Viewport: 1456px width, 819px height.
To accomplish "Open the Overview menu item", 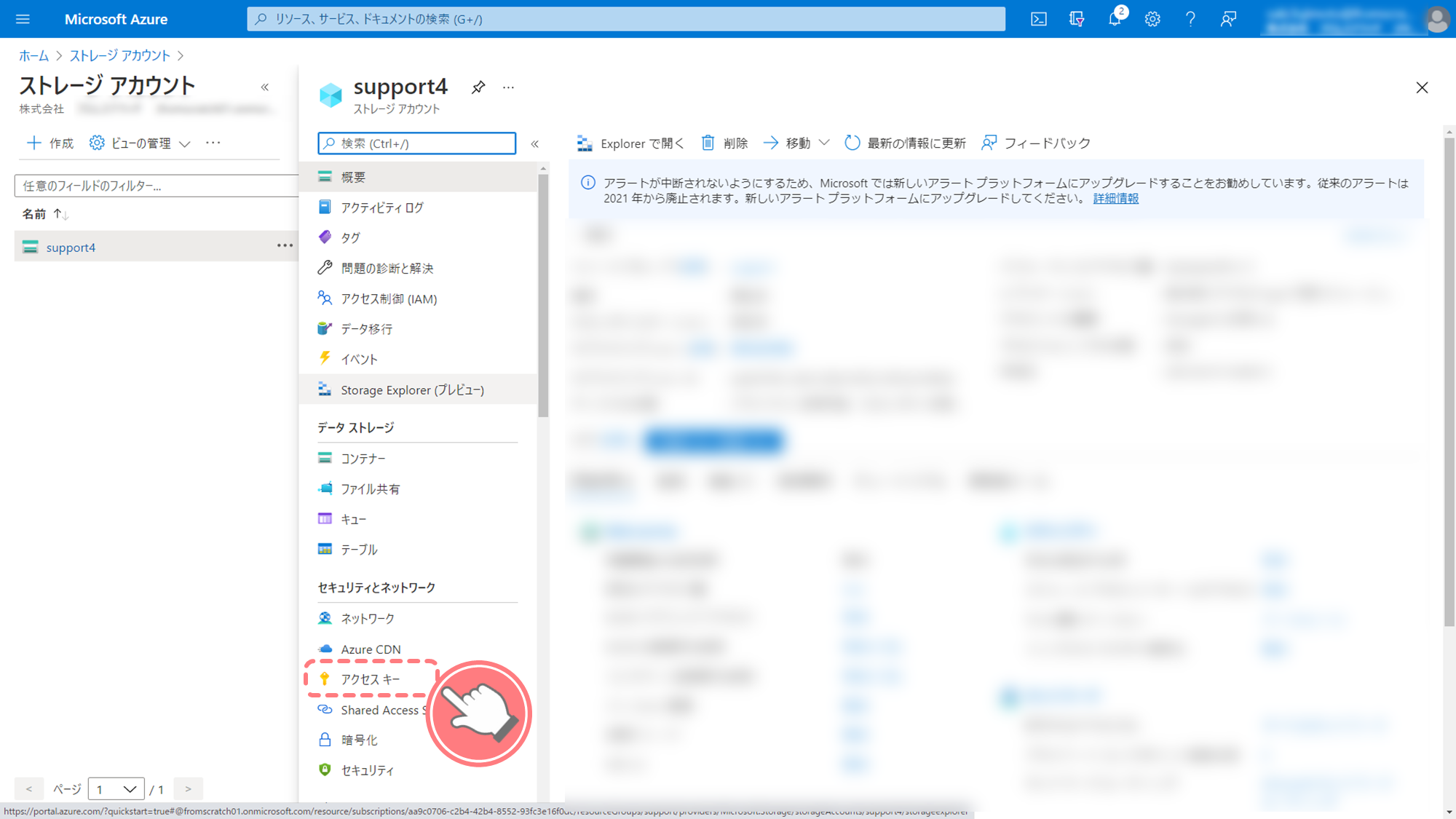I will click(418, 177).
